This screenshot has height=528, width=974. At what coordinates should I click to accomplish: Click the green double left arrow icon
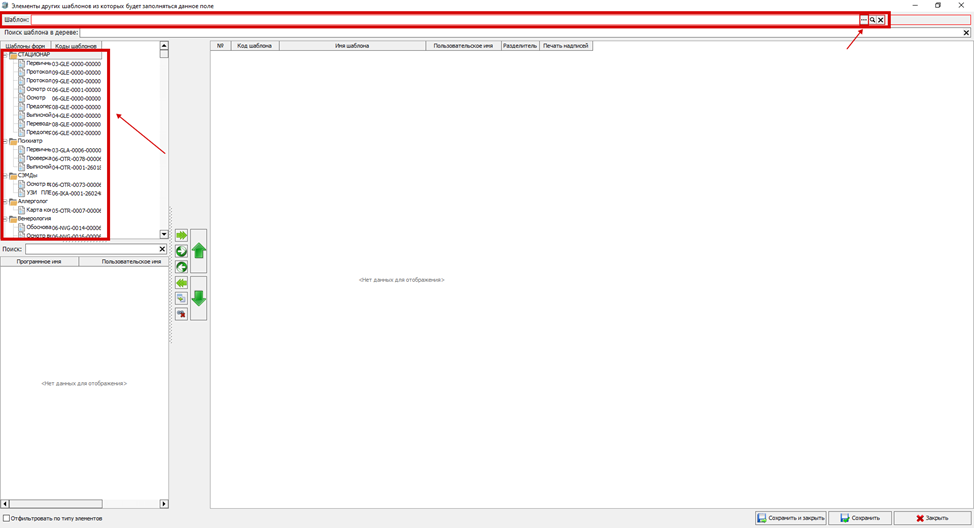pyautogui.click(x=182, y=283)
